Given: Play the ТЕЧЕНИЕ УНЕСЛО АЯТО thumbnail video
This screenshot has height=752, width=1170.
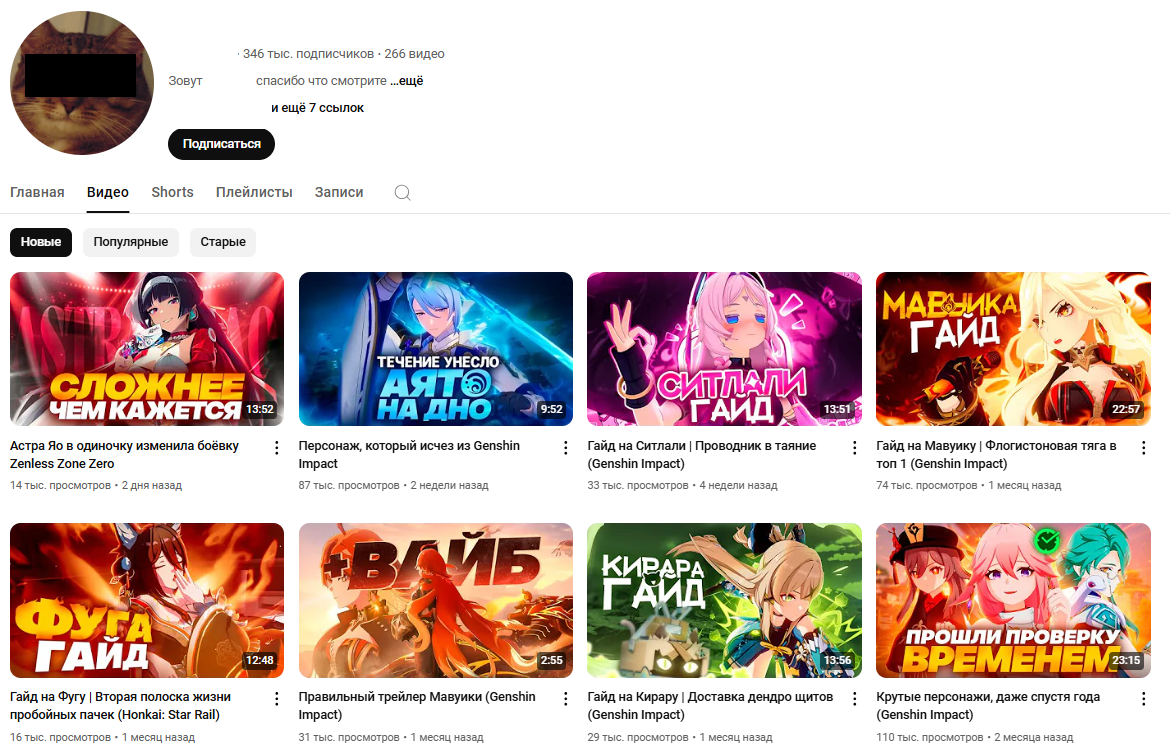Looking at the screenshot, I should [436, 349].
